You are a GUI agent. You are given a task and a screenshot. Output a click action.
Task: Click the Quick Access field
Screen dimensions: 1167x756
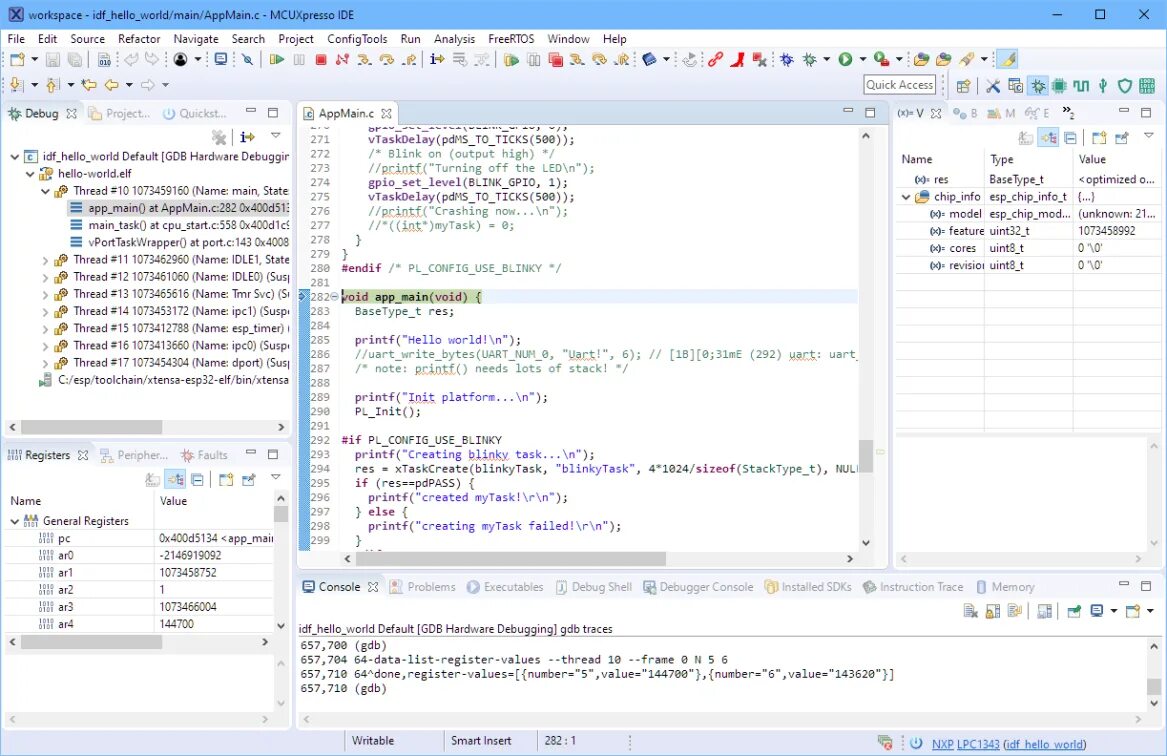(899, 85)
